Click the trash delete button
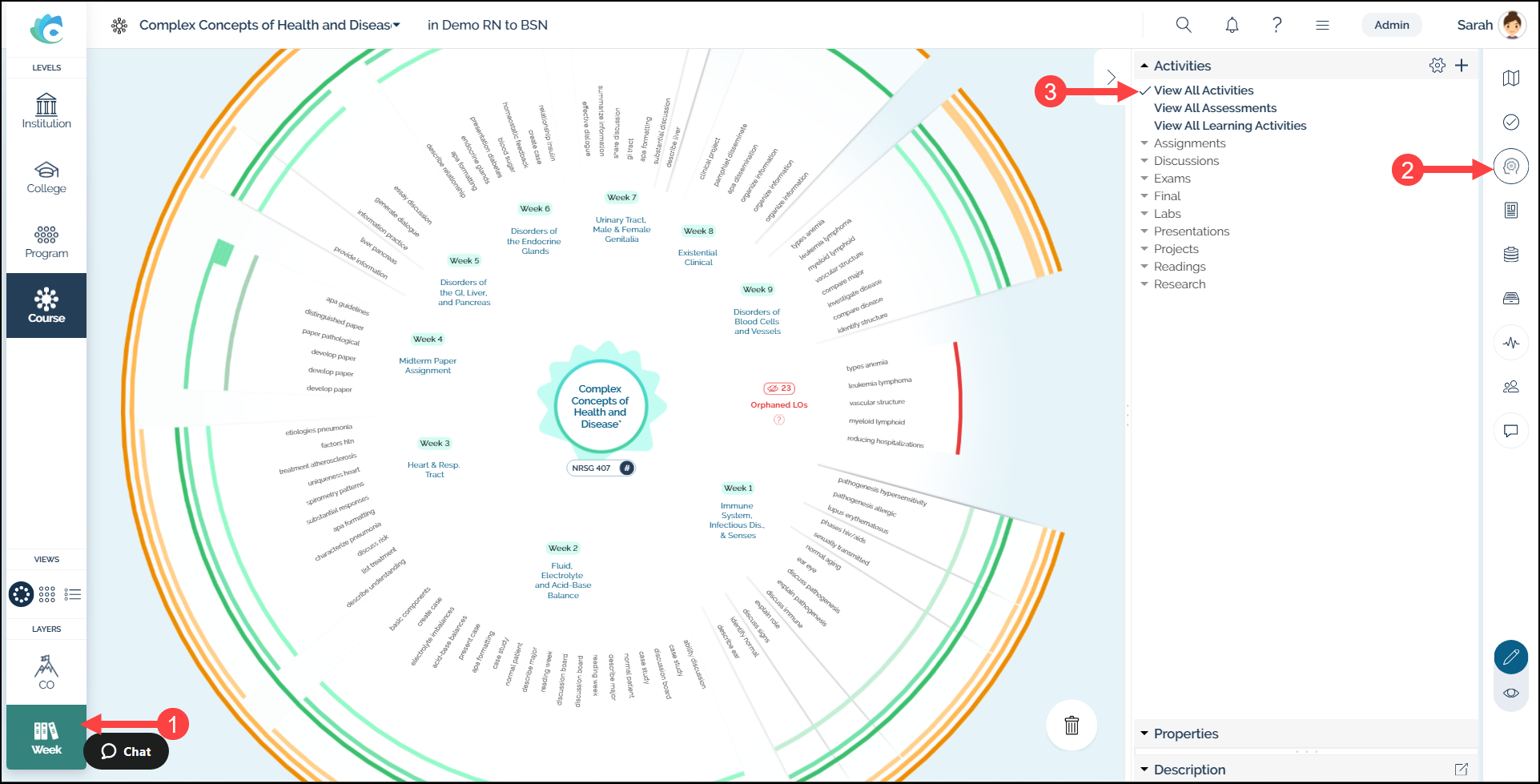Image resolution: width=1540 pixels, height=784 pixels. 1072,726
